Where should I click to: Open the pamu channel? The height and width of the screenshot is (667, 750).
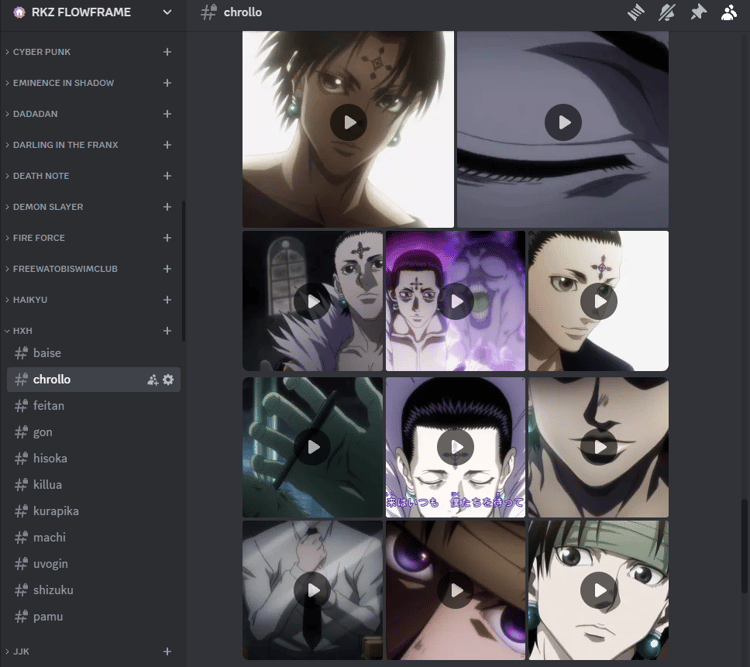pos(94,616)
